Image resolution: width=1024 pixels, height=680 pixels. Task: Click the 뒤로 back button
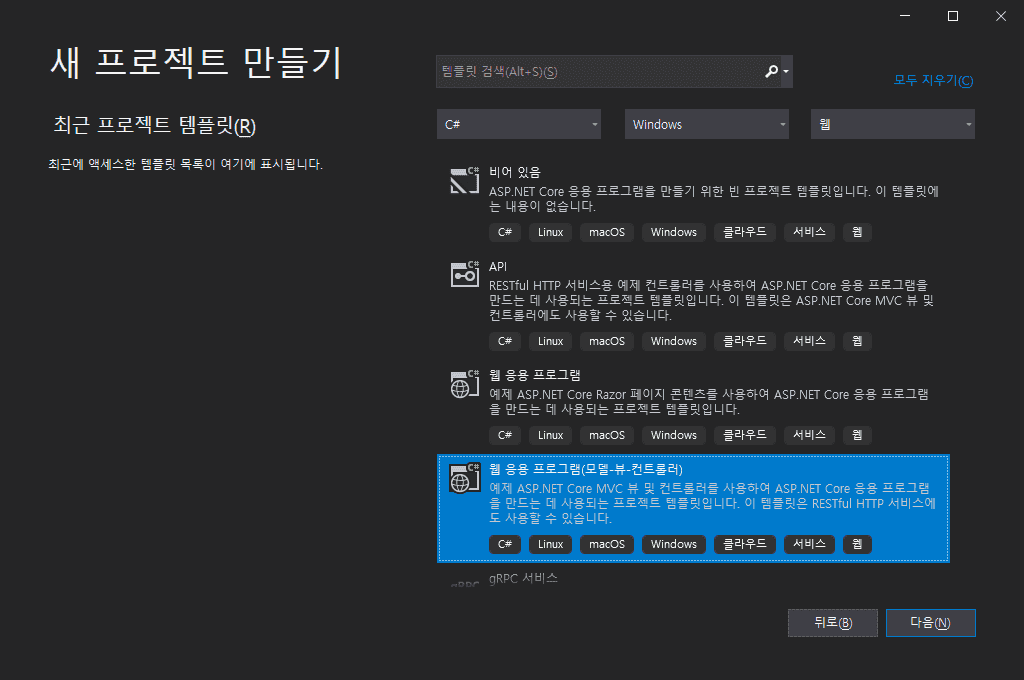coord(833,623)
